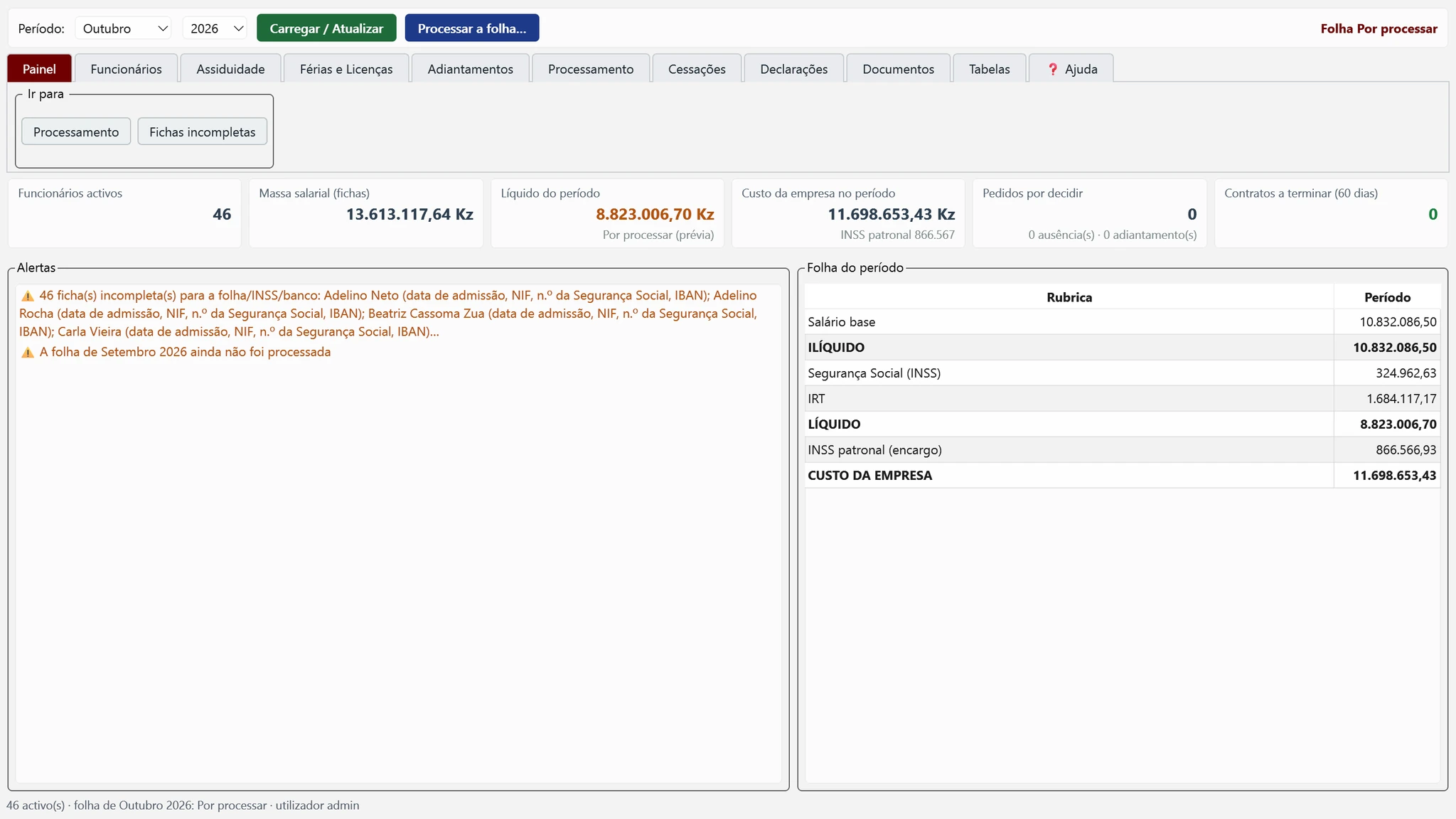Screen dimensions: 1456x819
Task: Open the Assiduidade tab
Action: (x=230, y=69)
